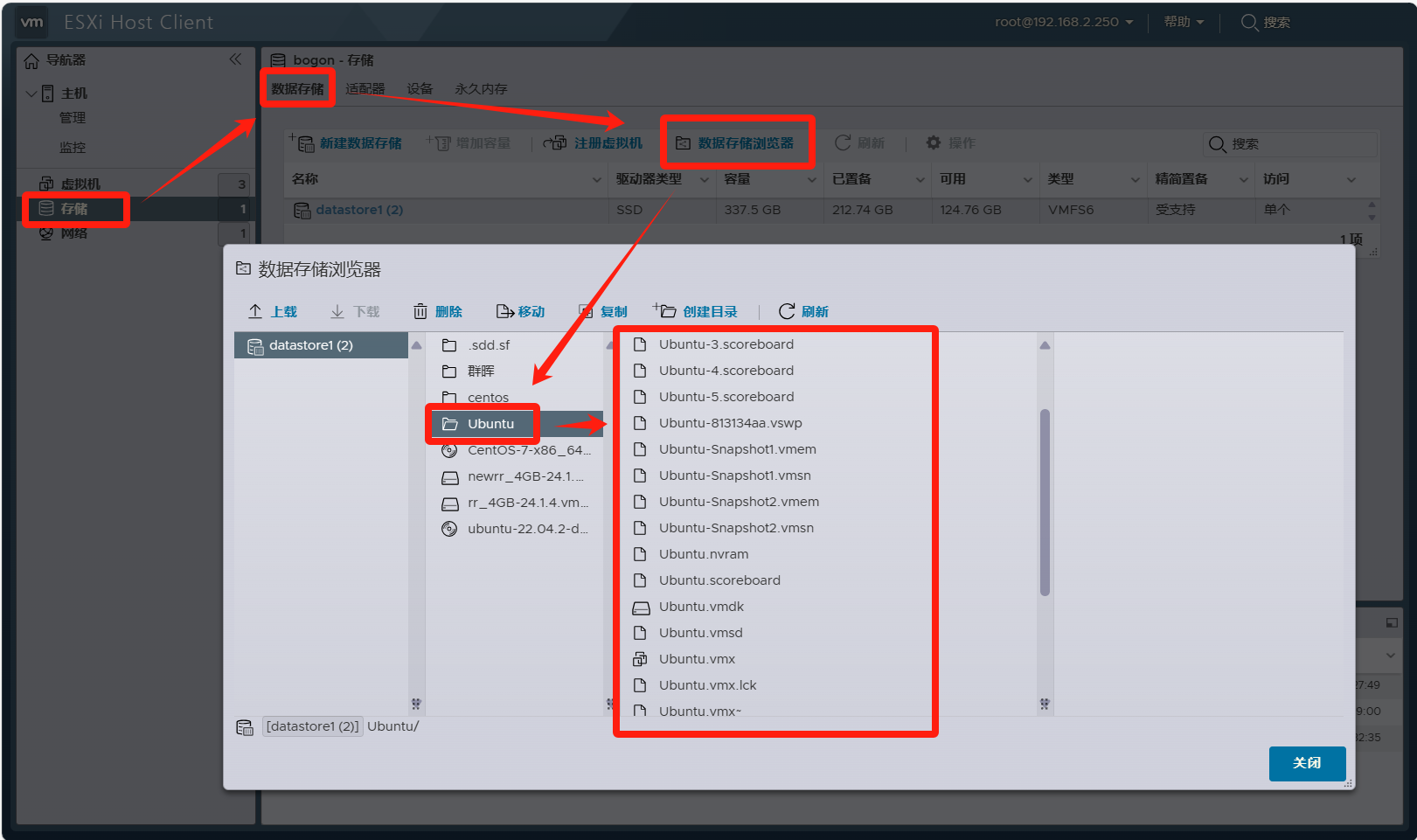Click the delete trash icon
Viewport: 1417px width, 840px height.
click(x=420, y=312)
